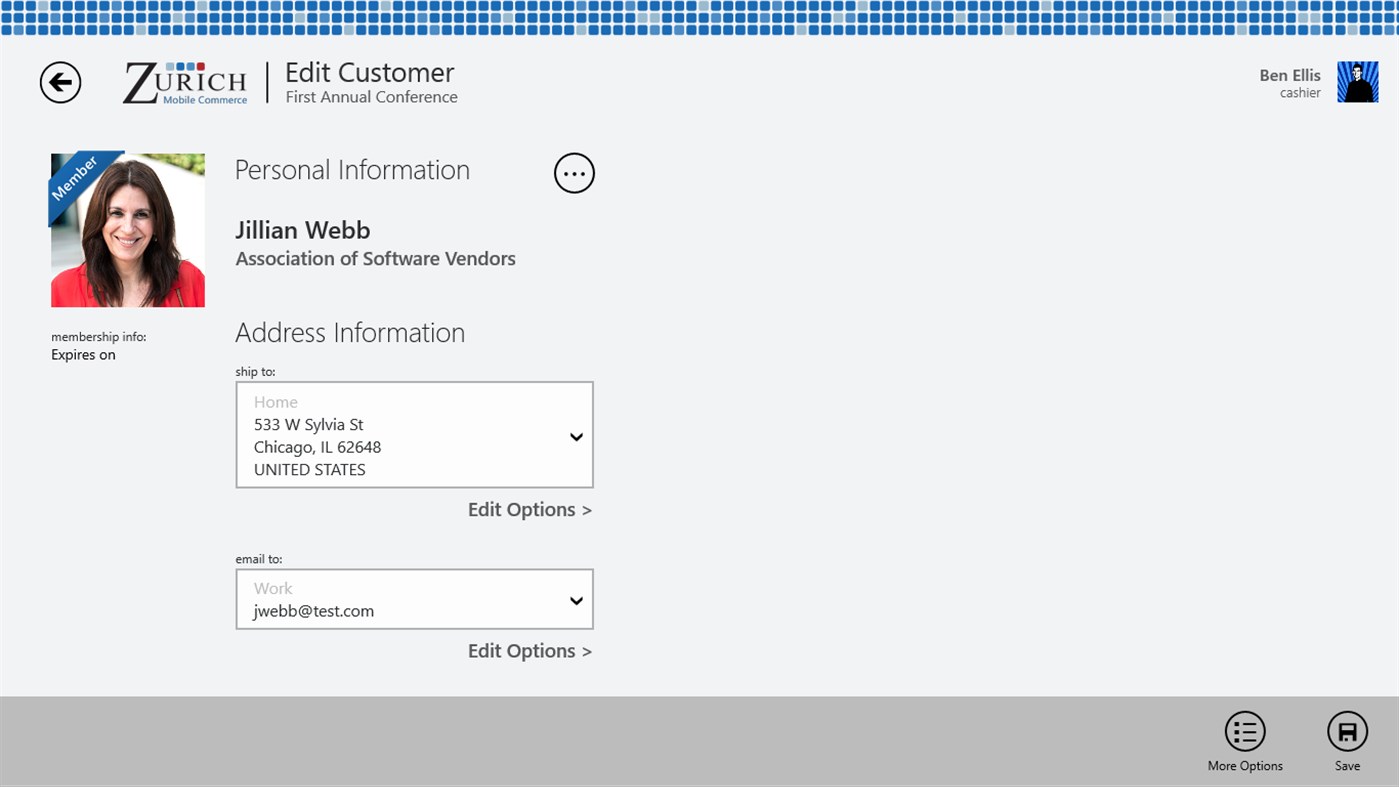
Task: Click the Edit Customer page title
Action: tap(370, 72)
